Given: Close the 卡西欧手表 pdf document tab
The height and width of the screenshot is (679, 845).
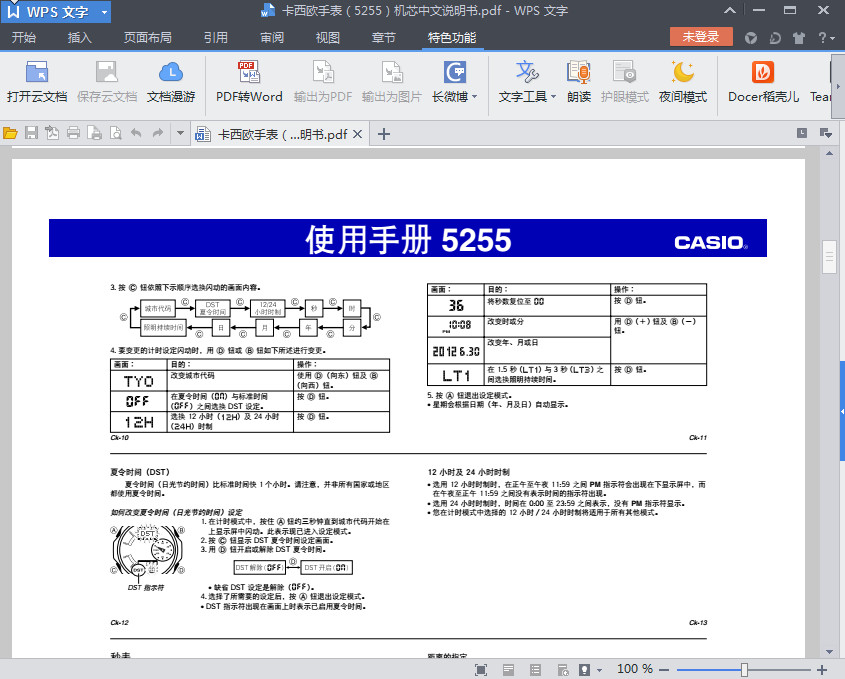Looking at the screenshot, I should pyautogui.click(x=357, y=134).
